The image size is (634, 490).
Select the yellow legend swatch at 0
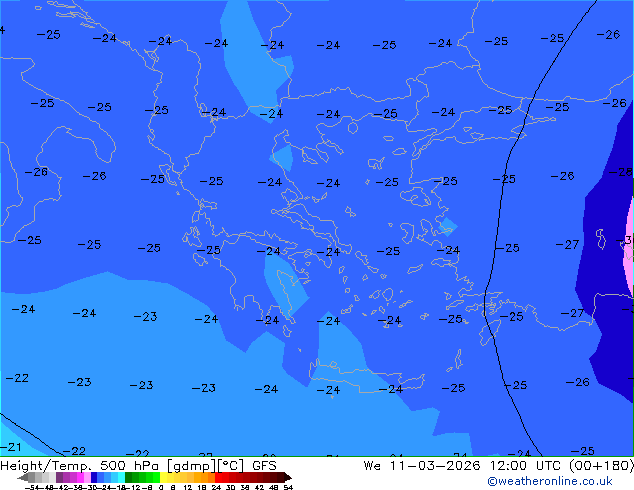coord(163,477)
